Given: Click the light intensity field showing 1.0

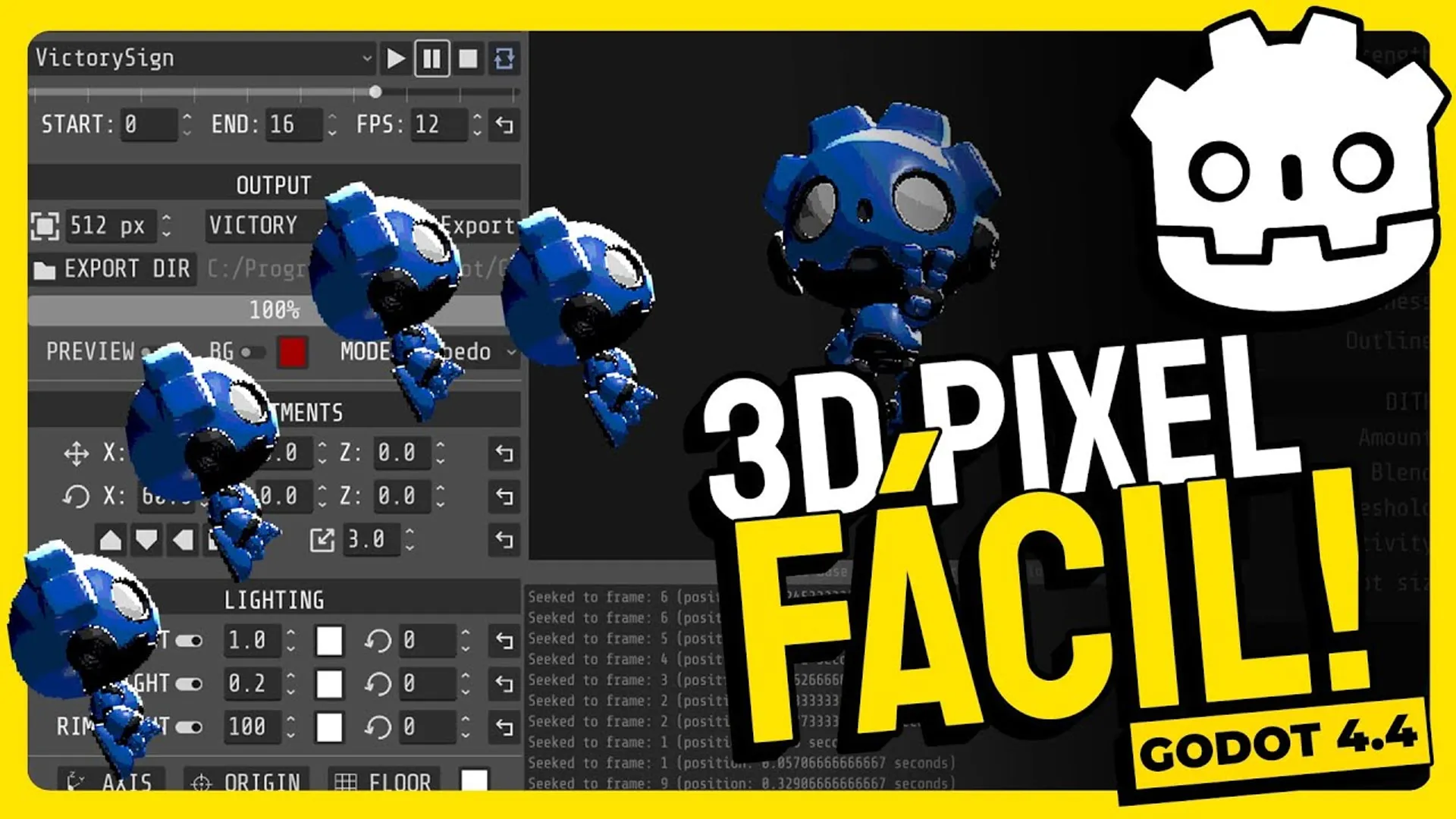Looking at the screenshot, I should [253, 641].
